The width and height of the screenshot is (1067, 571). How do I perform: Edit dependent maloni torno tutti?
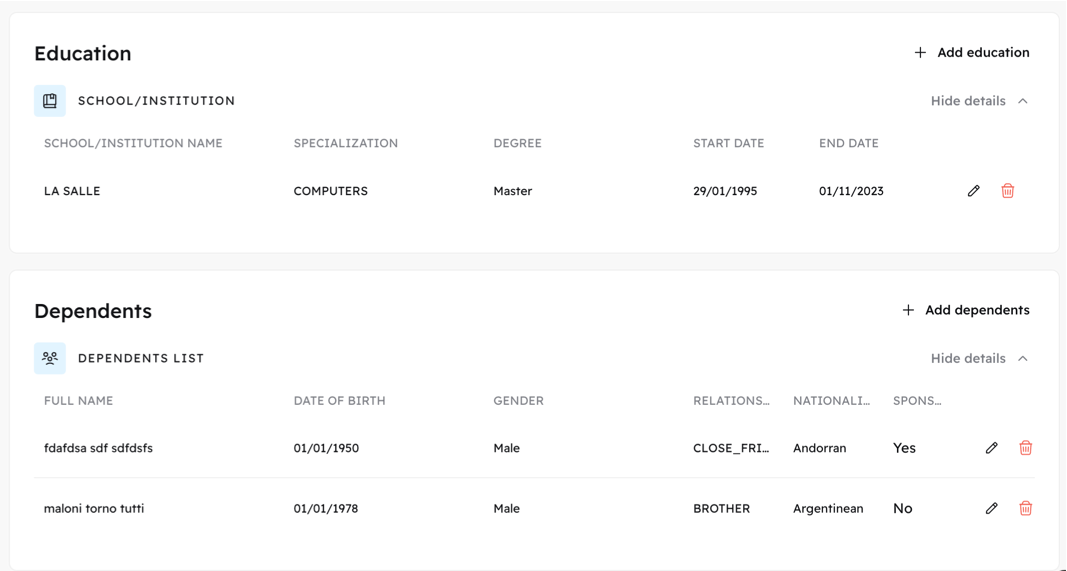[x=991, y=508]
